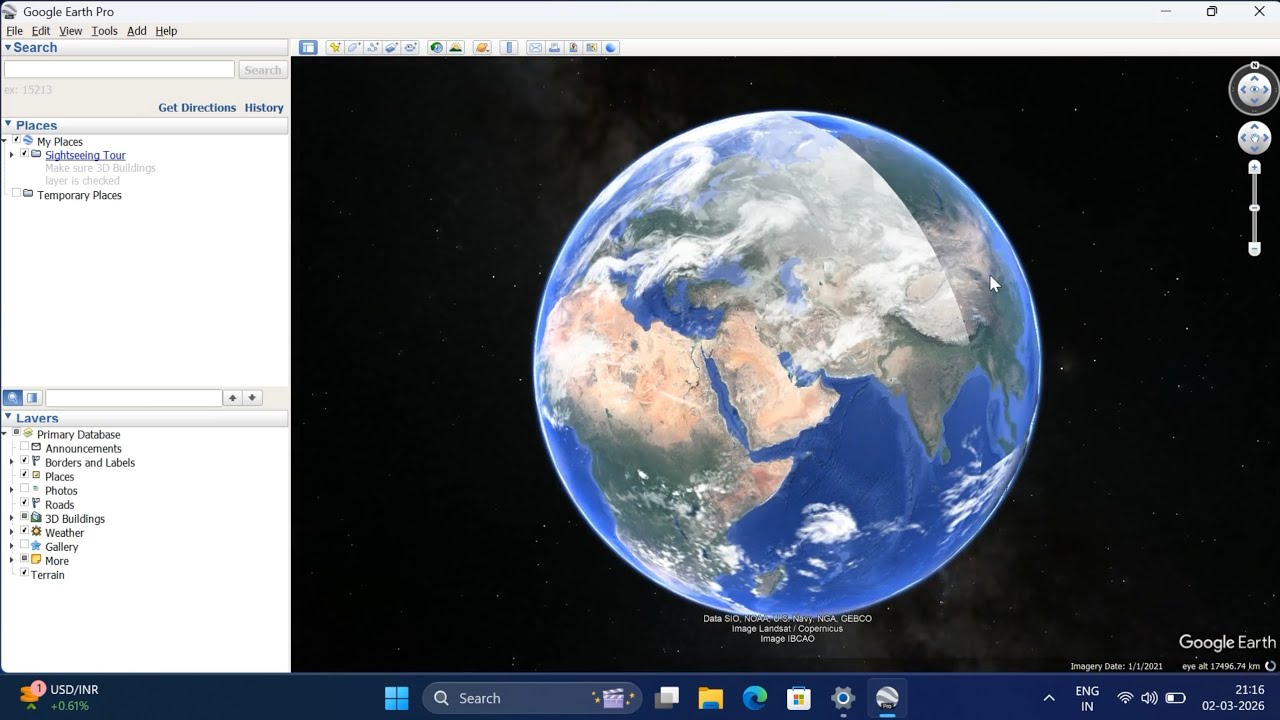Click the zoom slider handle
The height and width of the screenshot is (720, 1280).
click(1254, 208)
